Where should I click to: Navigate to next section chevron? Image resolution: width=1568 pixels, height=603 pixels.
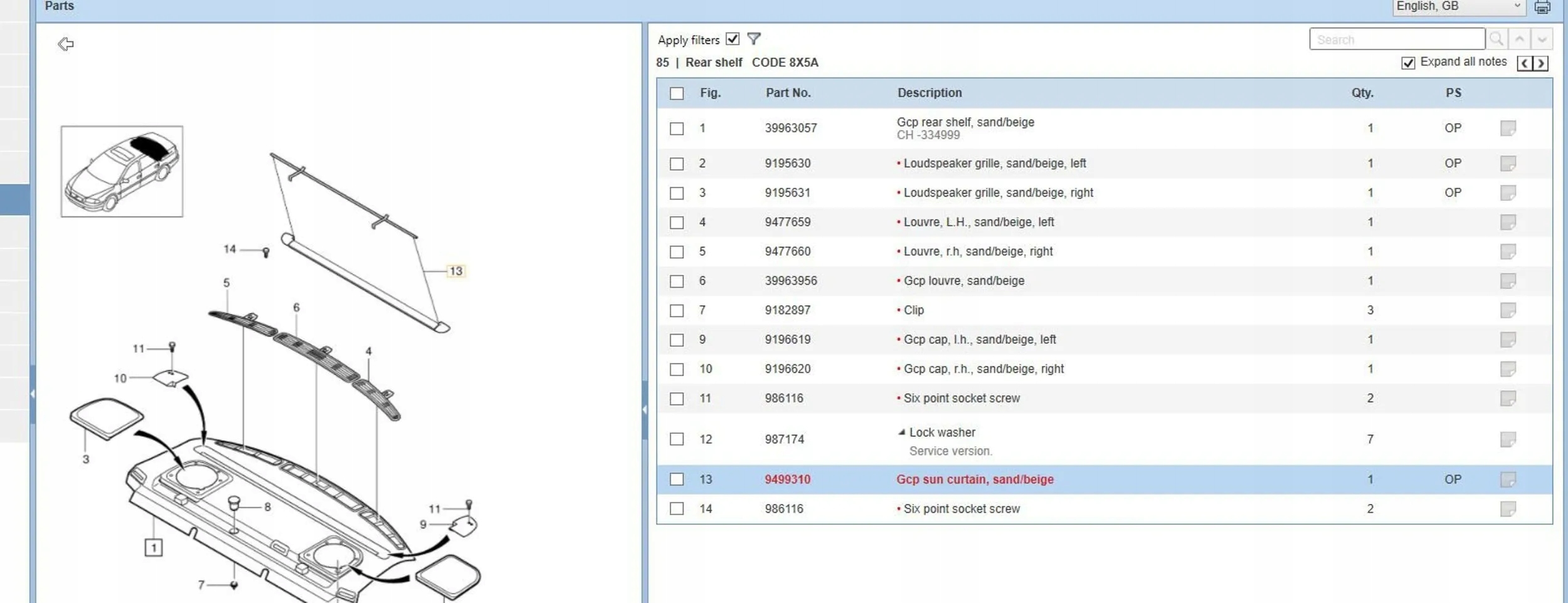1541,63
